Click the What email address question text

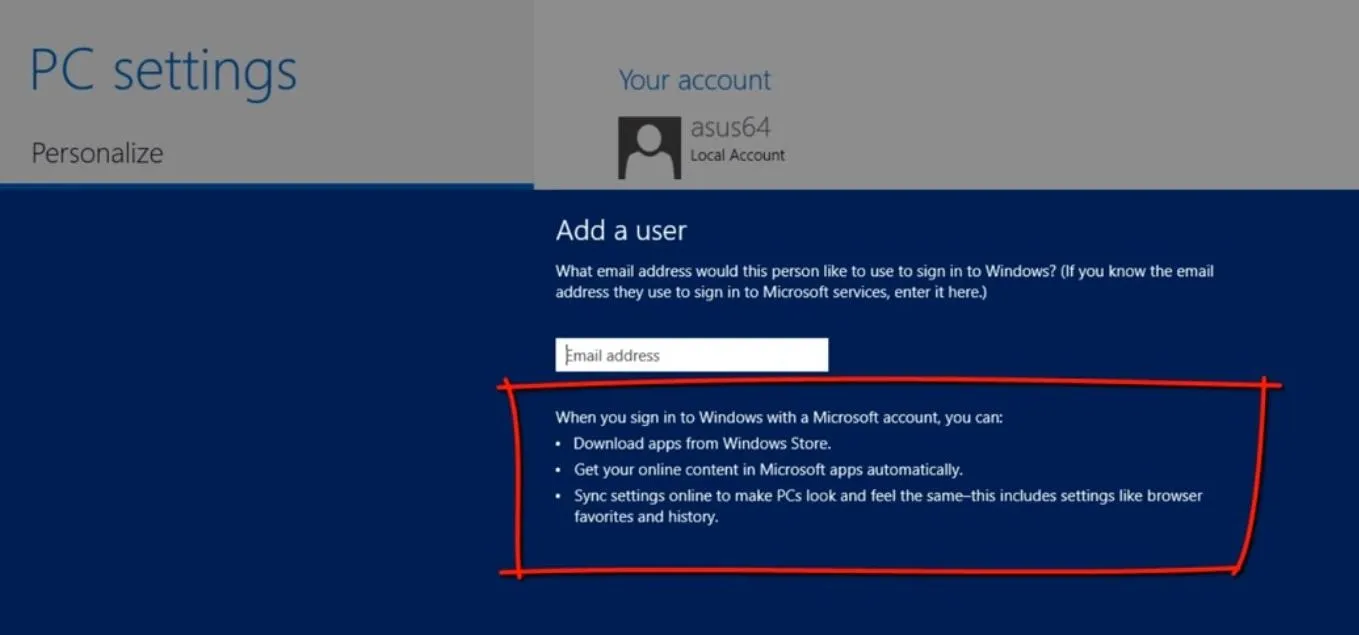point(885,281)
